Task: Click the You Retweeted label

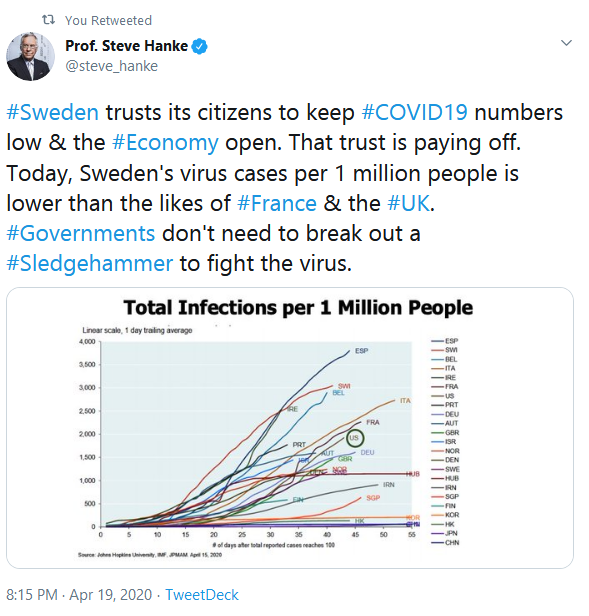Action: click(x=108, y=20)
